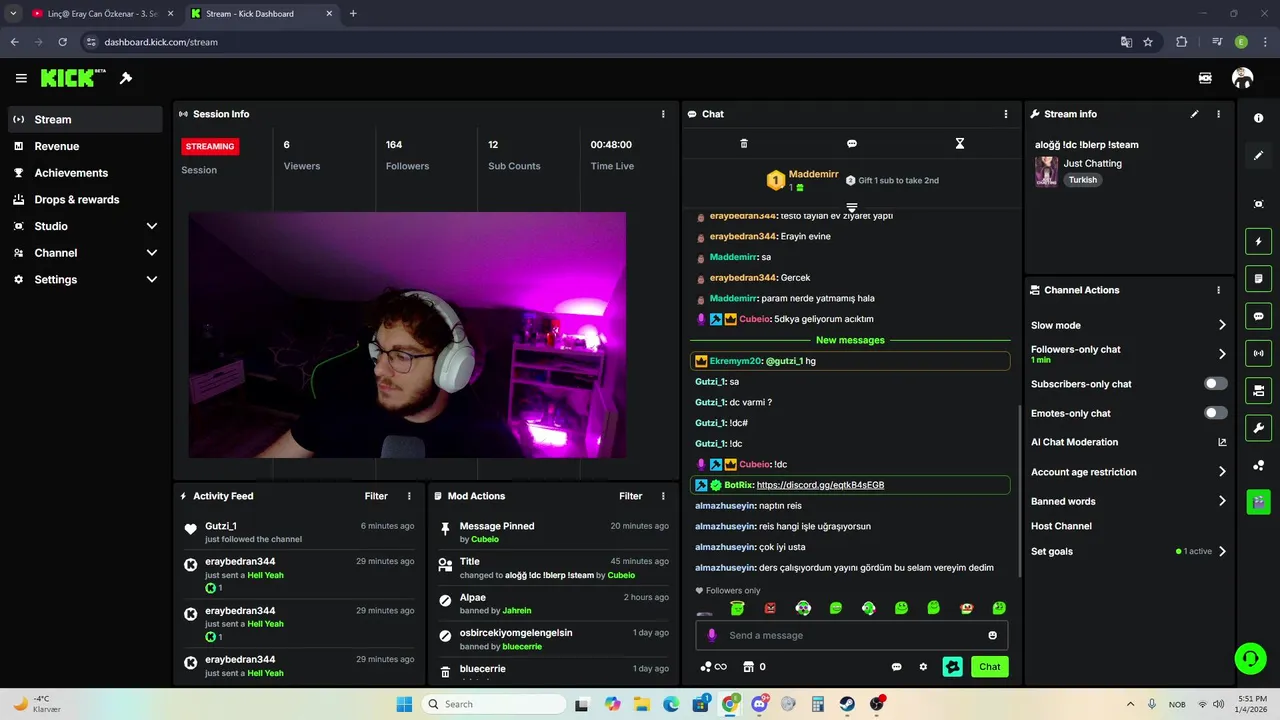The height and width of the screenshot is (720, 1280).
Task: Open Account age restriction chevron
Action: 1222,472
